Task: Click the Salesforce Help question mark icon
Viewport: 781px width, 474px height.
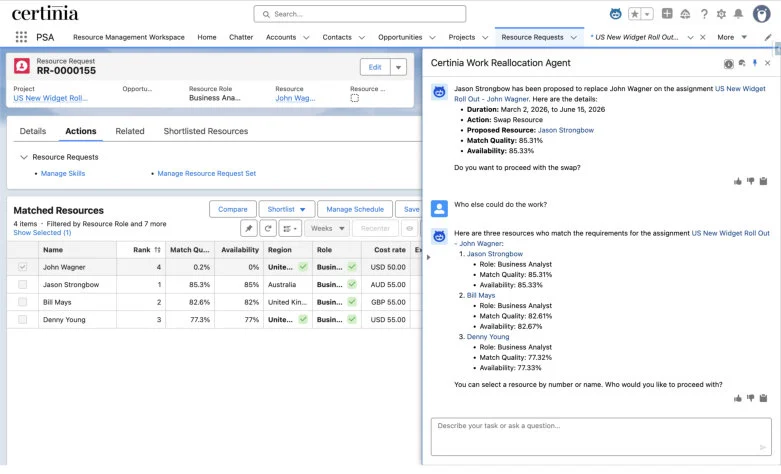Action: [704, 14]
